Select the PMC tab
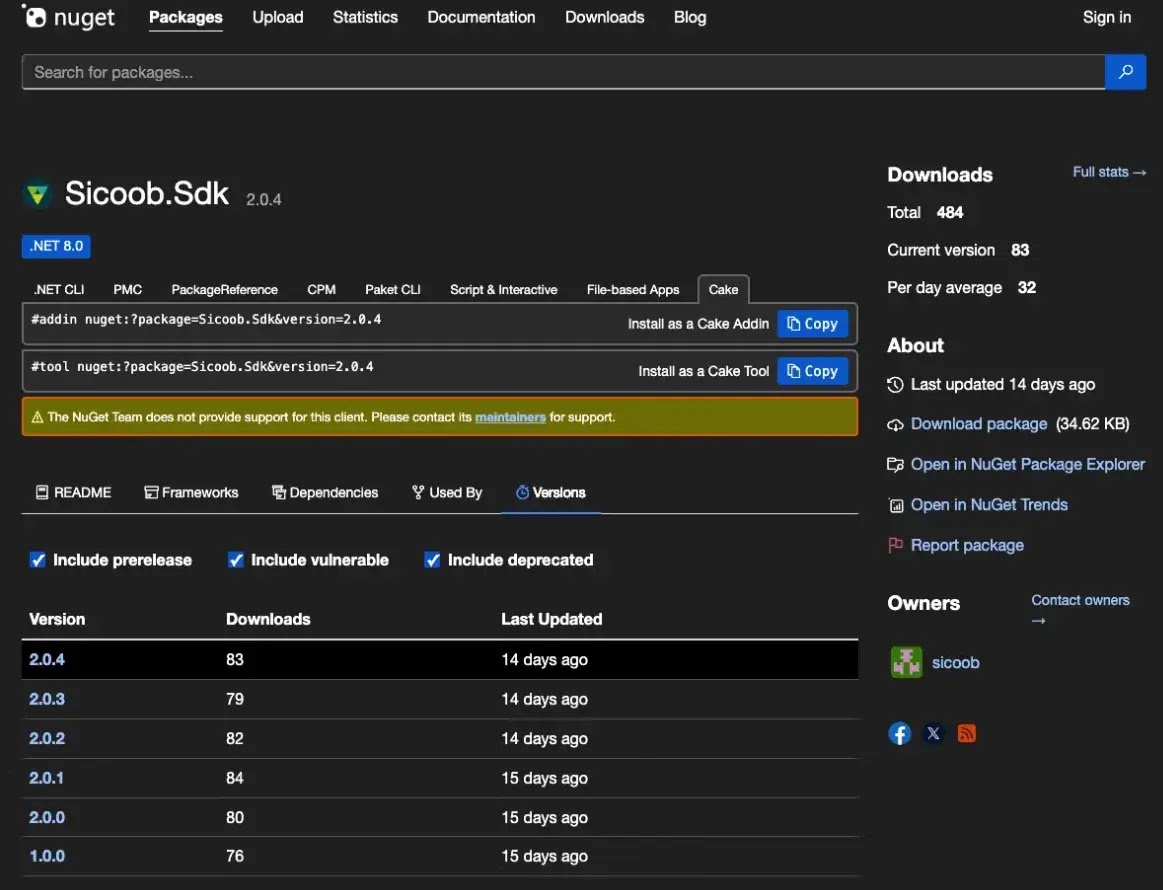Viewport: 1163px width, 890px height. [x=128, y=289]
